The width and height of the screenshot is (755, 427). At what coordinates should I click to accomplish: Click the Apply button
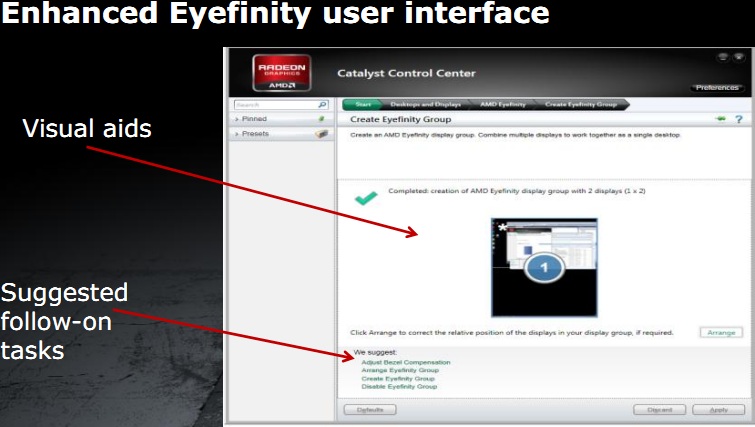pos(718,410)
